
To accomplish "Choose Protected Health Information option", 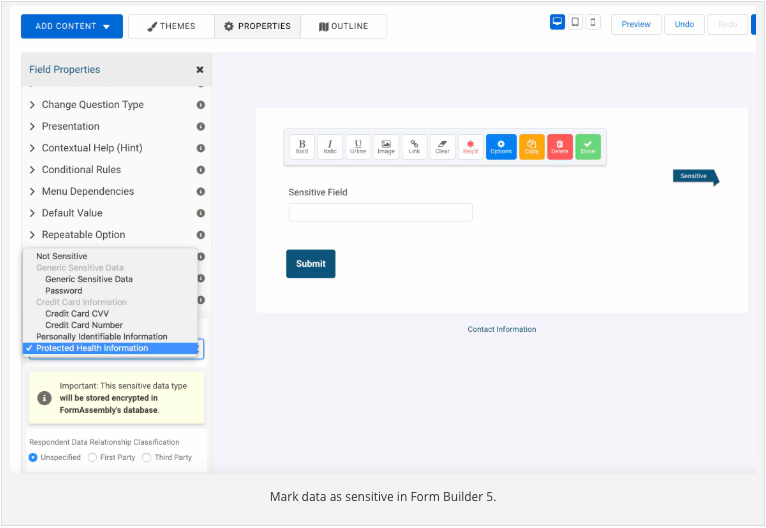I will click(x=110, y=348).
